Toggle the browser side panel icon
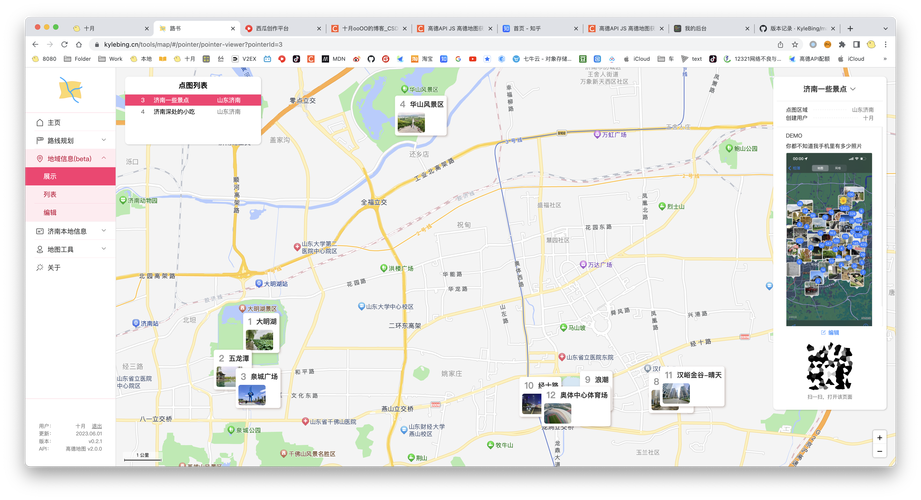The width and height of the screenshot is (921, 500). pyautogui.click(x=856, y=44)
